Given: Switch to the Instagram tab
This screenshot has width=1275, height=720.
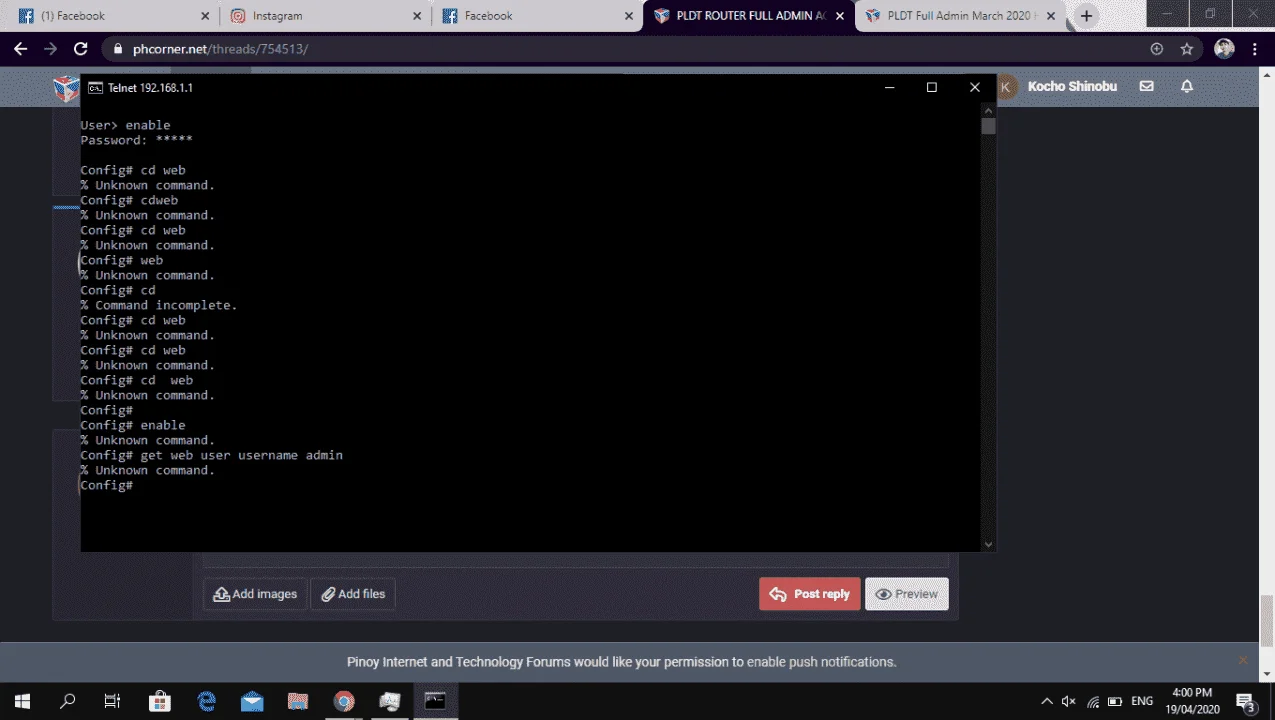Looking at the screenshot, I should [325, 16].
